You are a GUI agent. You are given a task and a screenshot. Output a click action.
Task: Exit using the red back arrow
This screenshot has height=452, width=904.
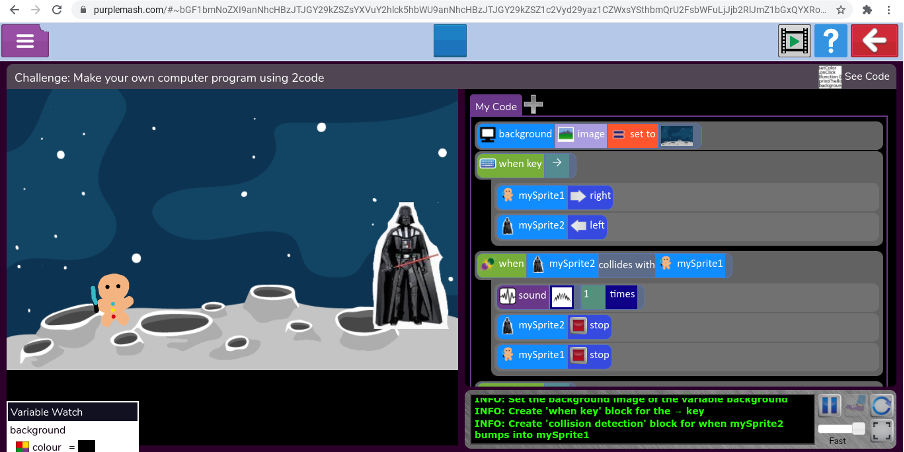click(874, 40)
